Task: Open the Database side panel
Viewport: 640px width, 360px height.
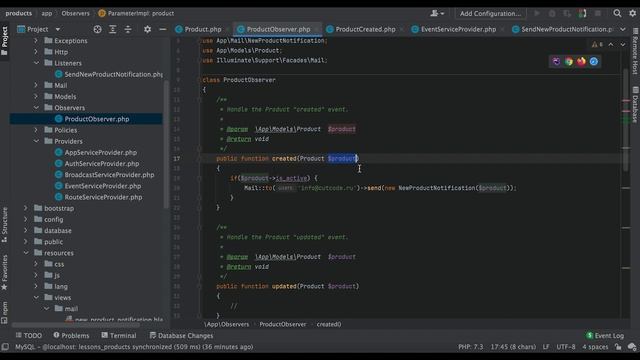Action: pos(635,104)
